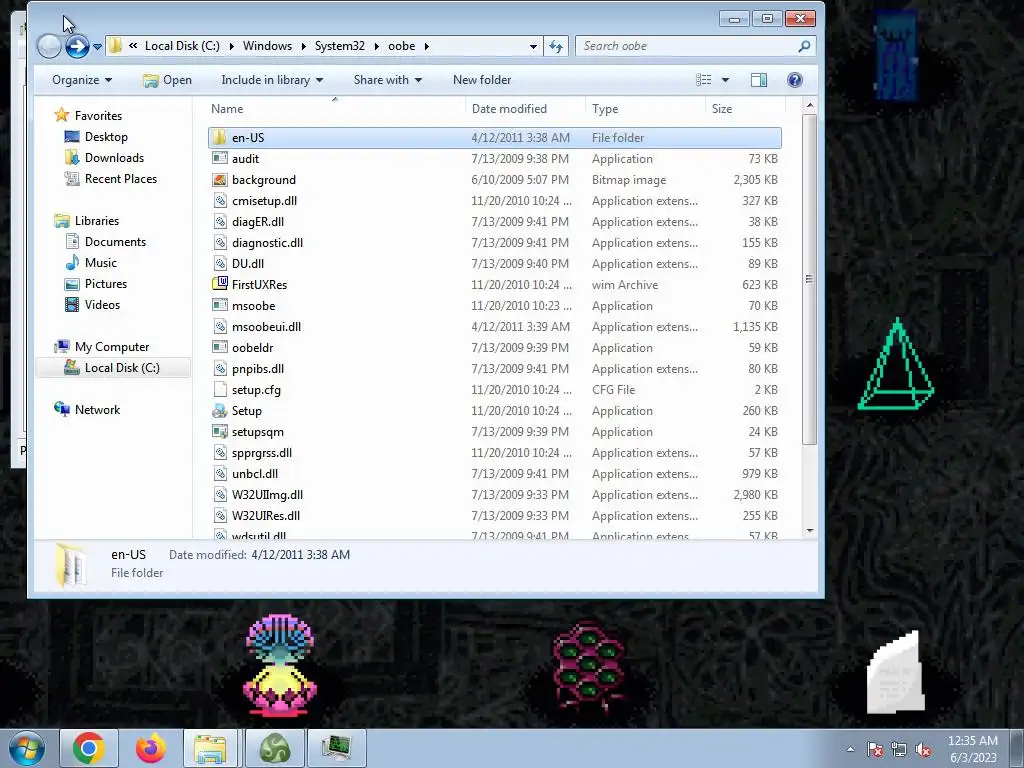Click the Help question mark icon
Screen dimensions: 1024x768
(795, 80)
